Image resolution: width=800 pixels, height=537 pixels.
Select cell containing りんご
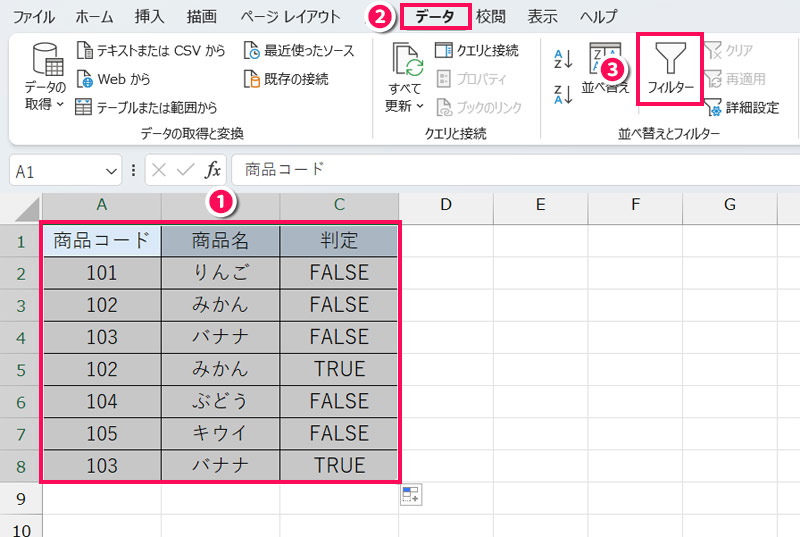220,273
